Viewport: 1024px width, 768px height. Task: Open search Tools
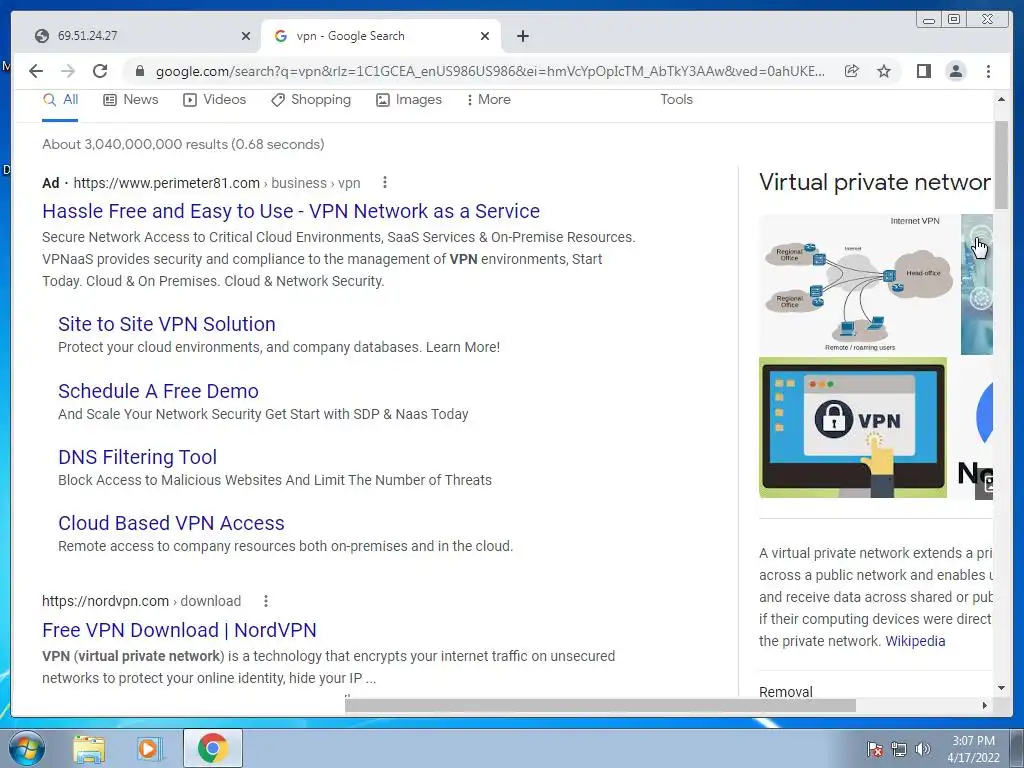(676, 100)
